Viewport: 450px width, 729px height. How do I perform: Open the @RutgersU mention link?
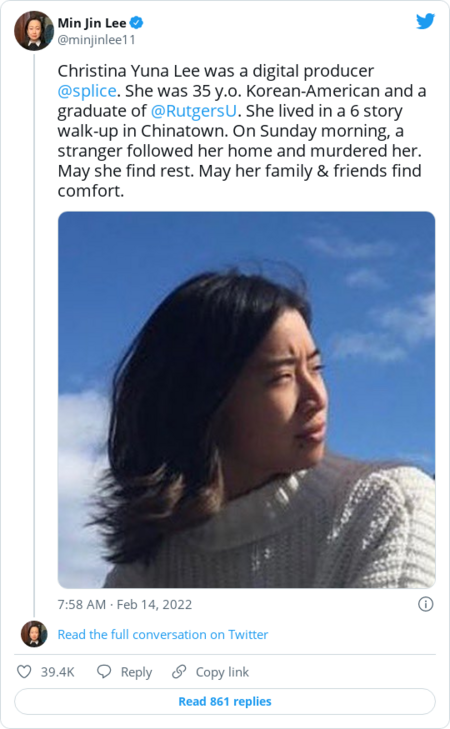[193, 111]
